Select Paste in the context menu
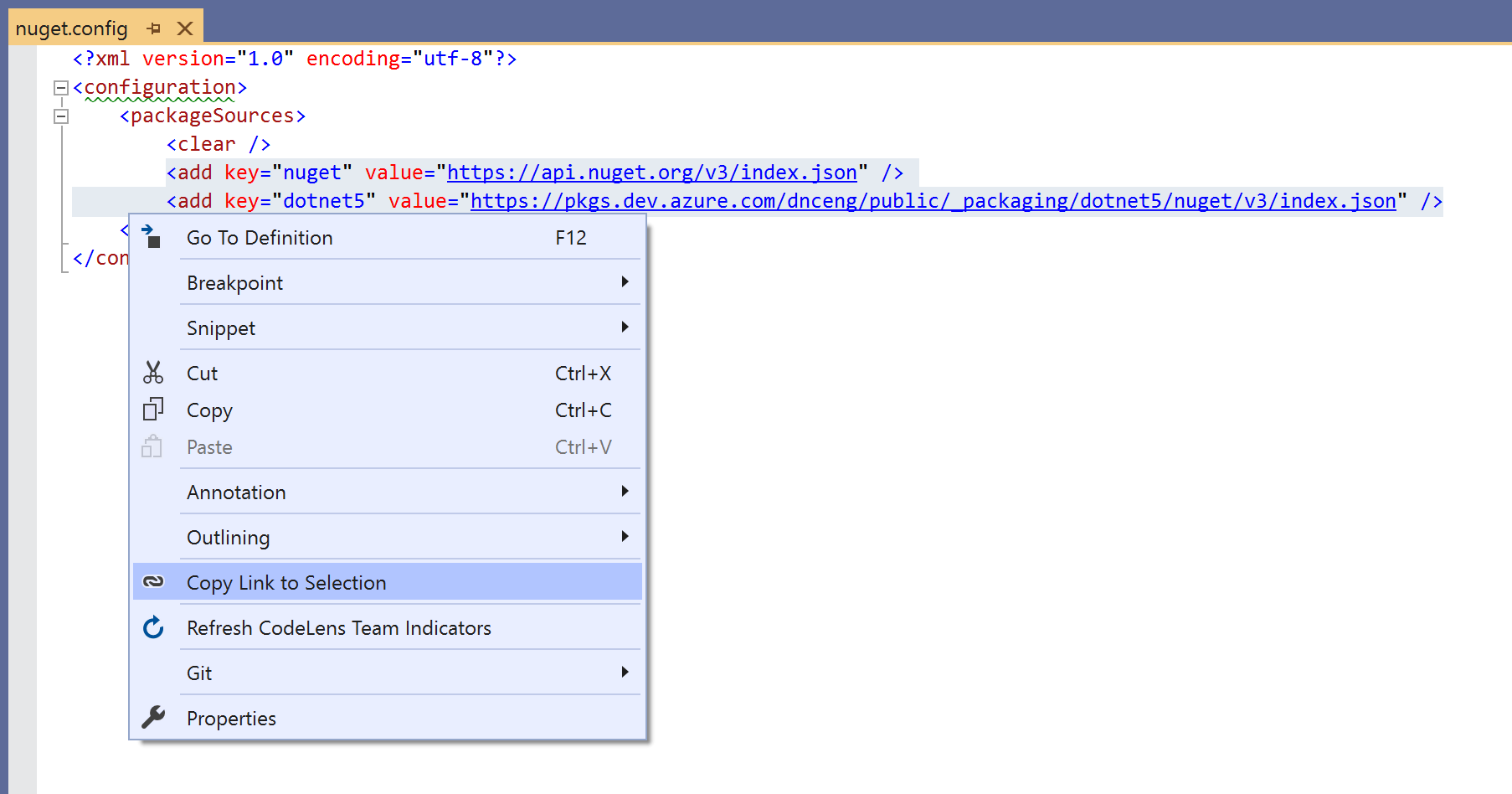The height and width of the screenshot is (794, 1512). click(387, 447)
